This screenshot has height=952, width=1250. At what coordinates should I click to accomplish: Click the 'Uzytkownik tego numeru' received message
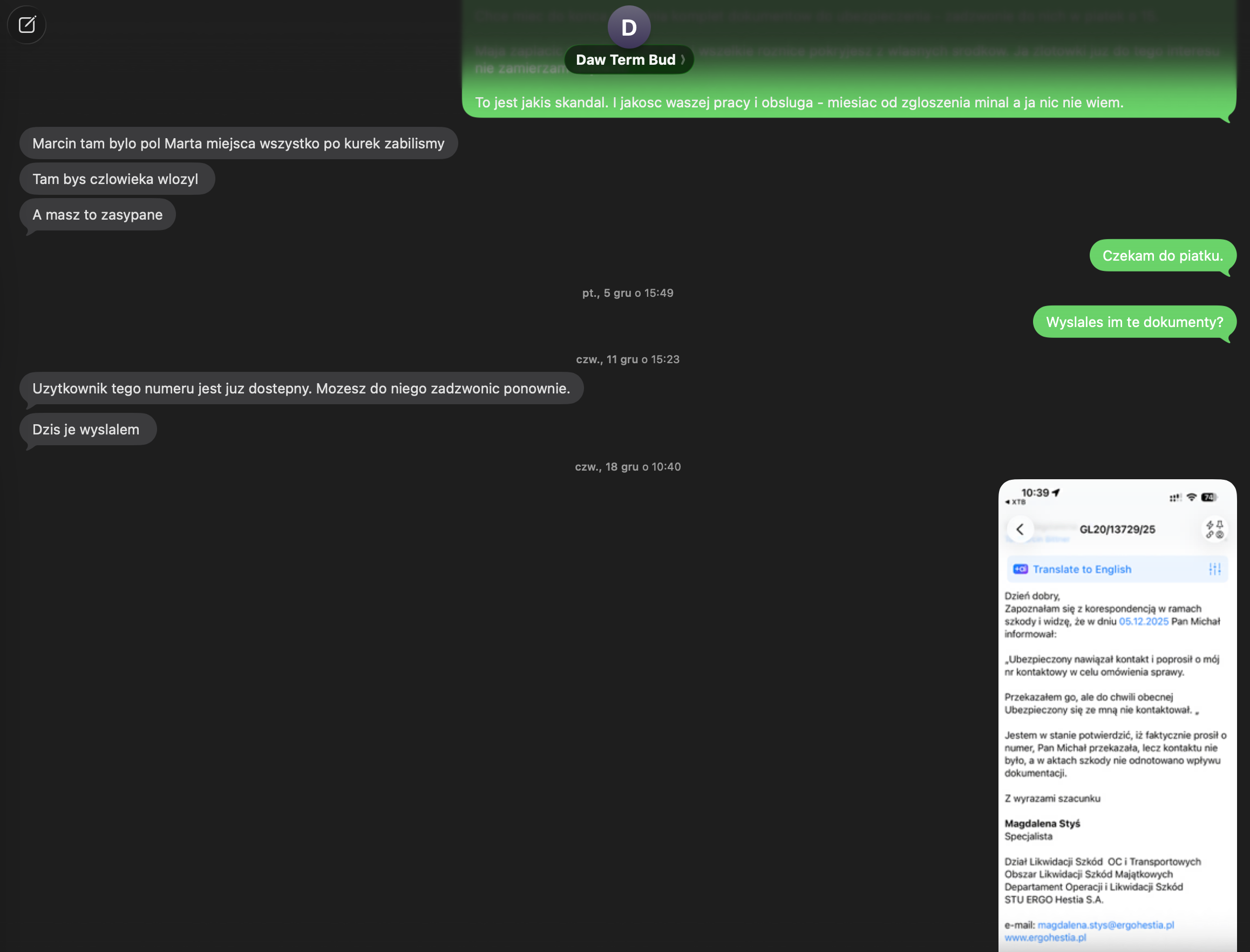301,388
